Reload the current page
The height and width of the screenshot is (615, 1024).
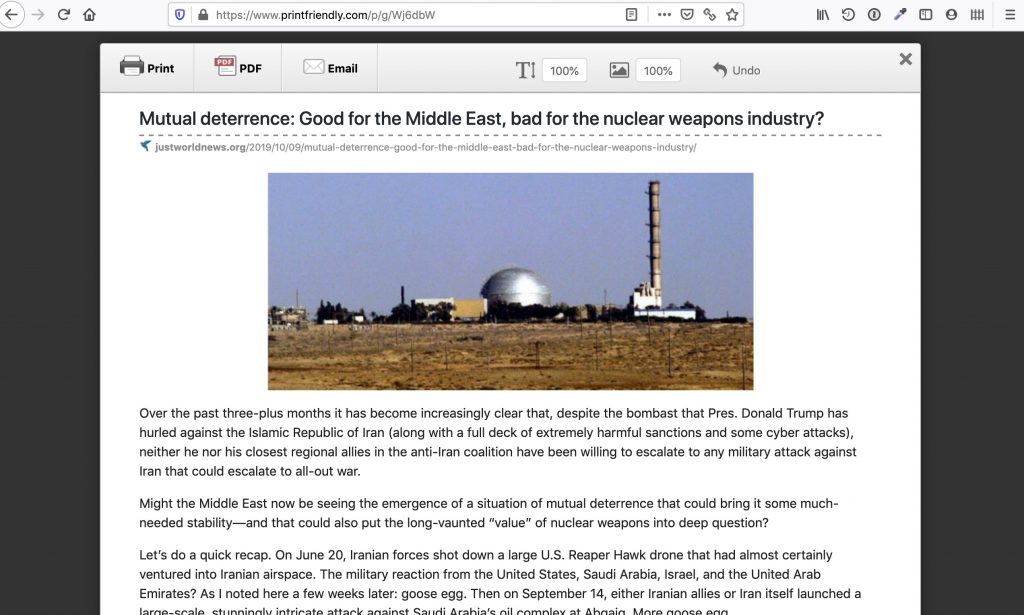tap(64, 15)
